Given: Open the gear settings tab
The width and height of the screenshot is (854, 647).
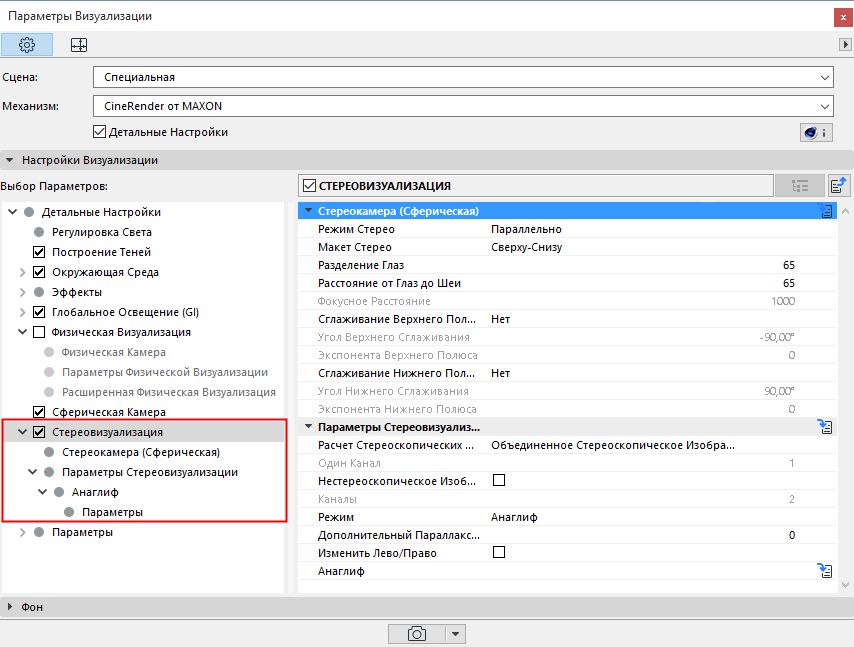Looking at the screenshot, I should 27,45.
